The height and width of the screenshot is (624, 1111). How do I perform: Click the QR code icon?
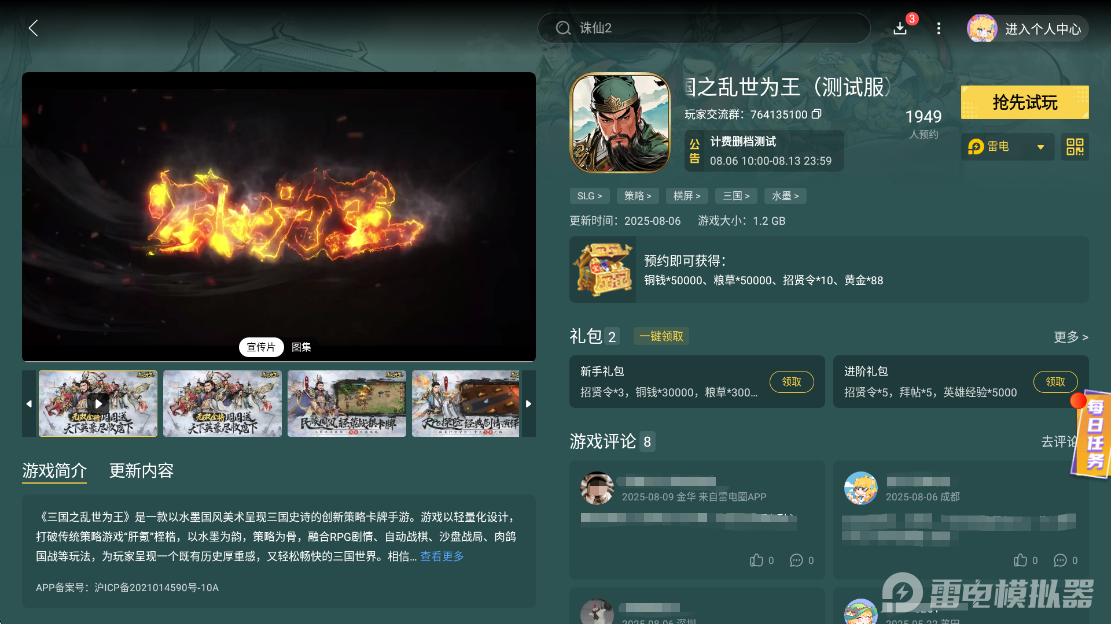[1075, 147]
